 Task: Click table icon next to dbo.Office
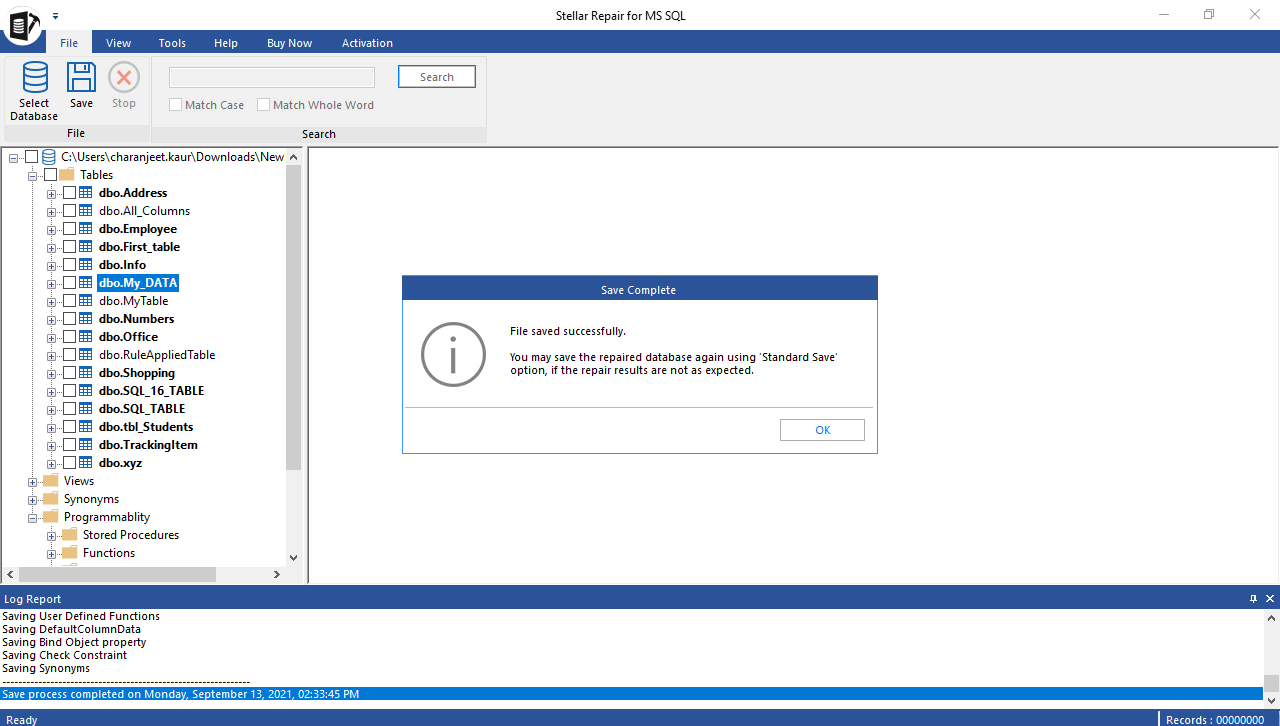tap(86, 337)
